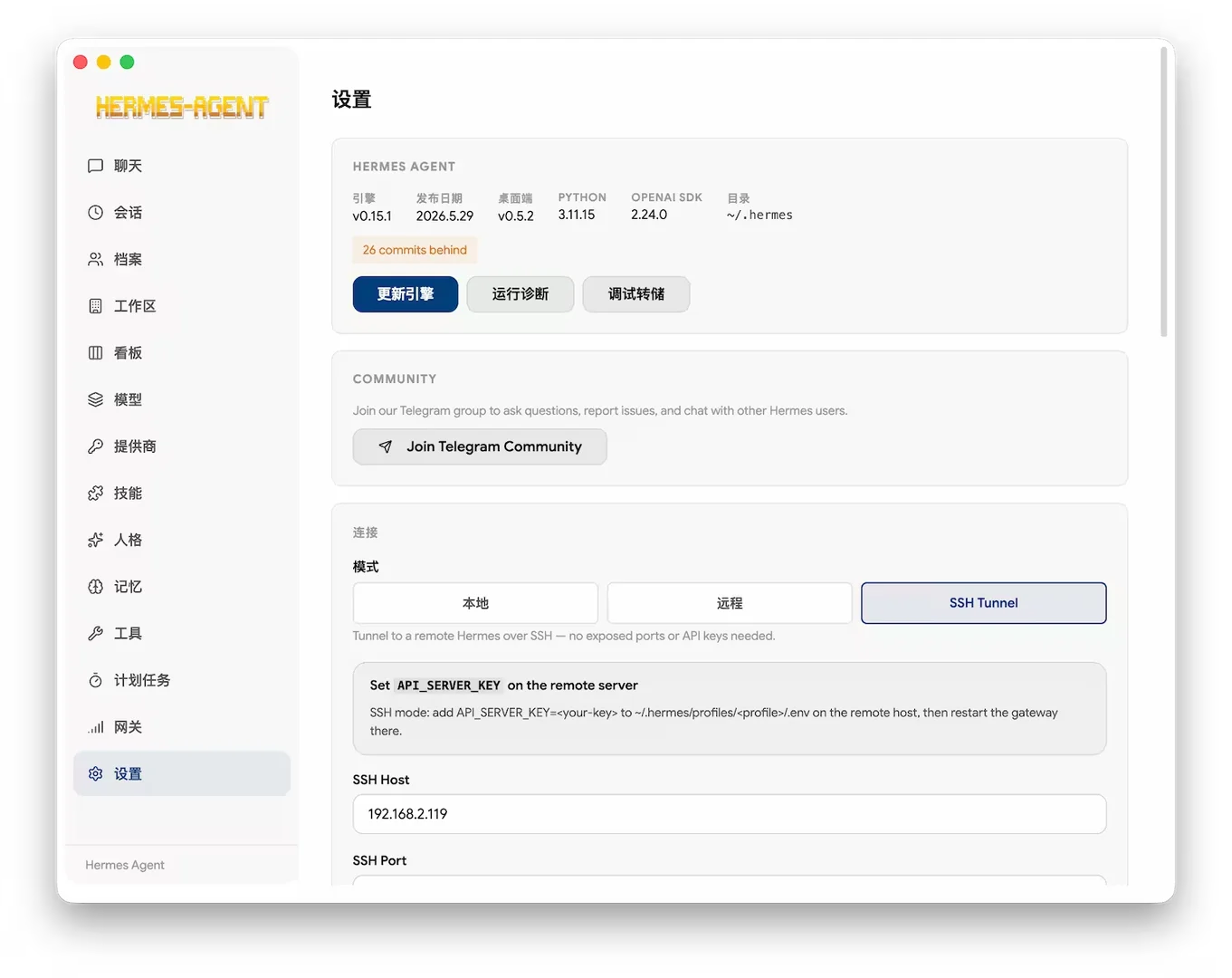
Task: Switch connection mode to 本地
Action: pyautogui.click(x=475, y=603)
